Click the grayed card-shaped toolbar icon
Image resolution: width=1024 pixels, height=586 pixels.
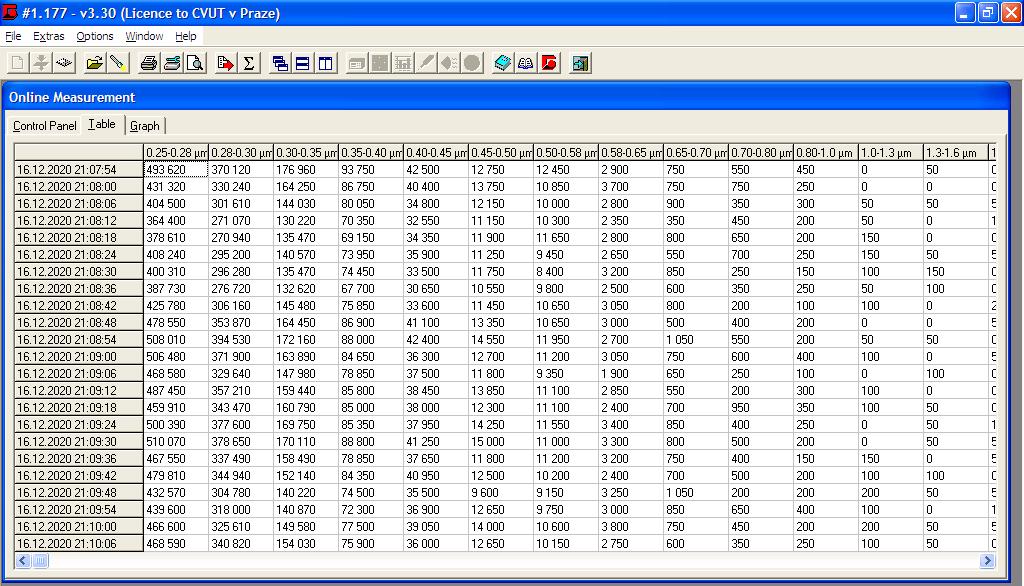point(357,63)
